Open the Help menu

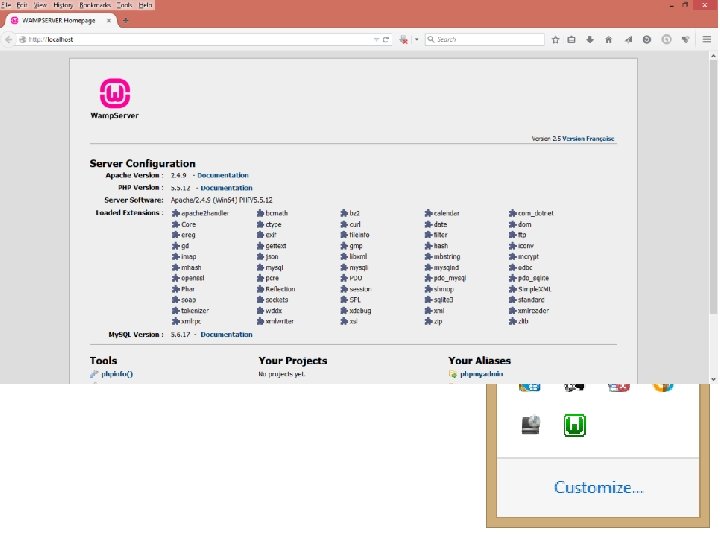point(145,5)
